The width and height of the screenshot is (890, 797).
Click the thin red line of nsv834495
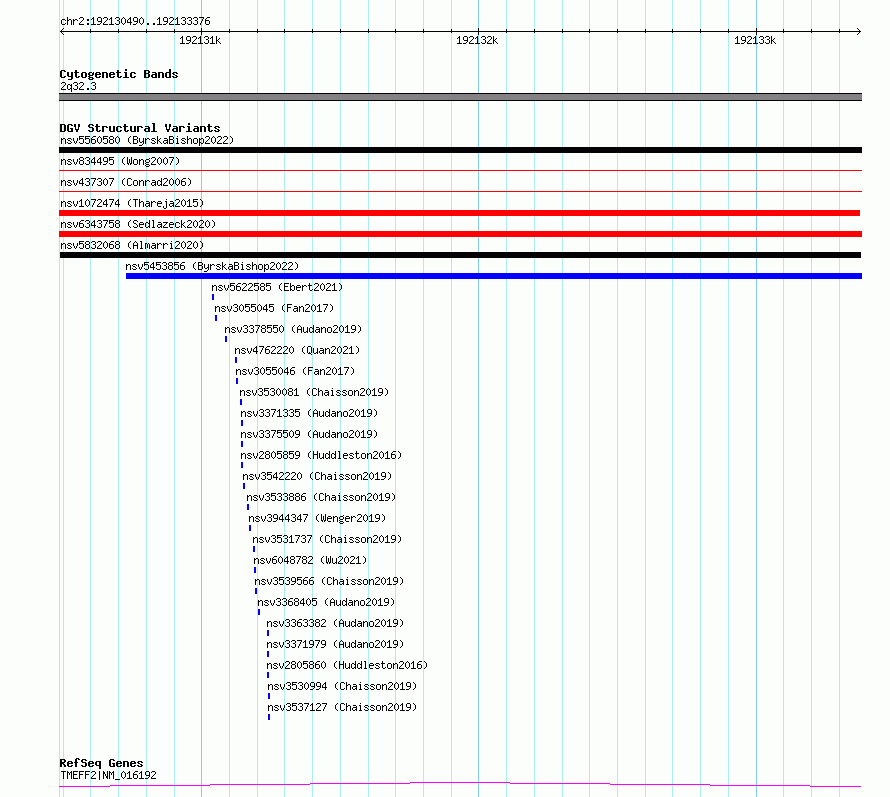[x=460, y=170]
